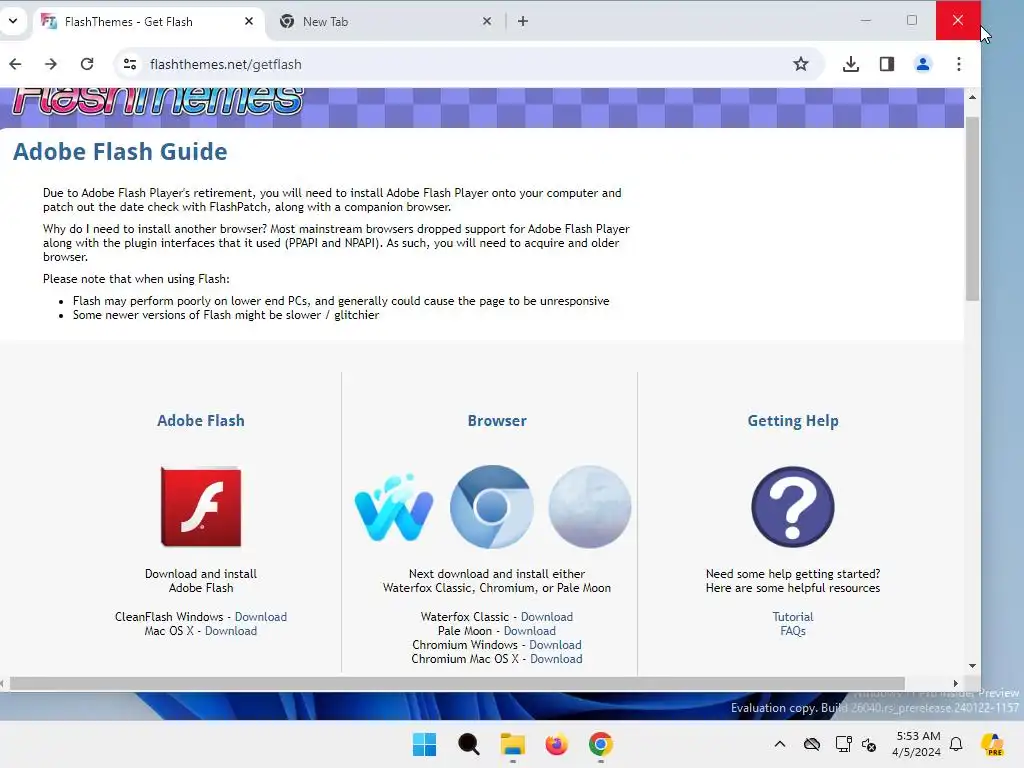This screenshot has width=1024, height=768.
Task: Reload the FlashThemes page
Action: click(x=87, y=64)
